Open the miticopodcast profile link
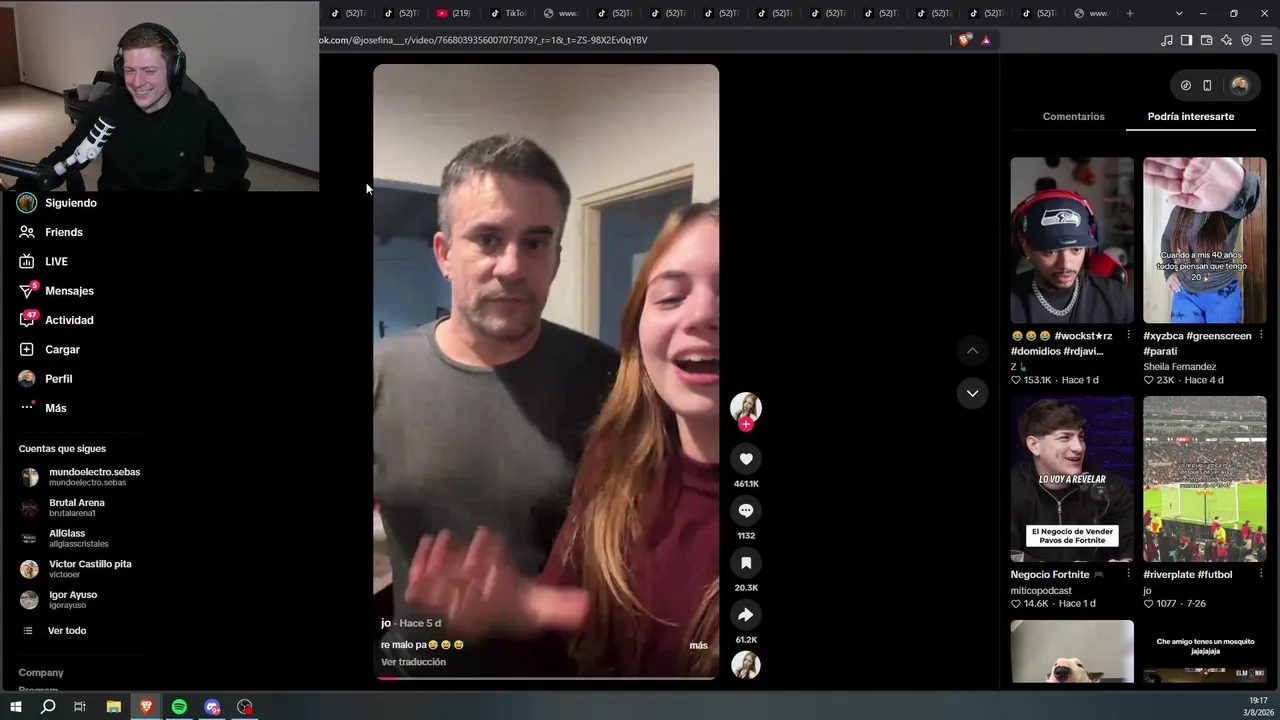This screenshot has width=1280, height=720. click(x=1041, y=591)
